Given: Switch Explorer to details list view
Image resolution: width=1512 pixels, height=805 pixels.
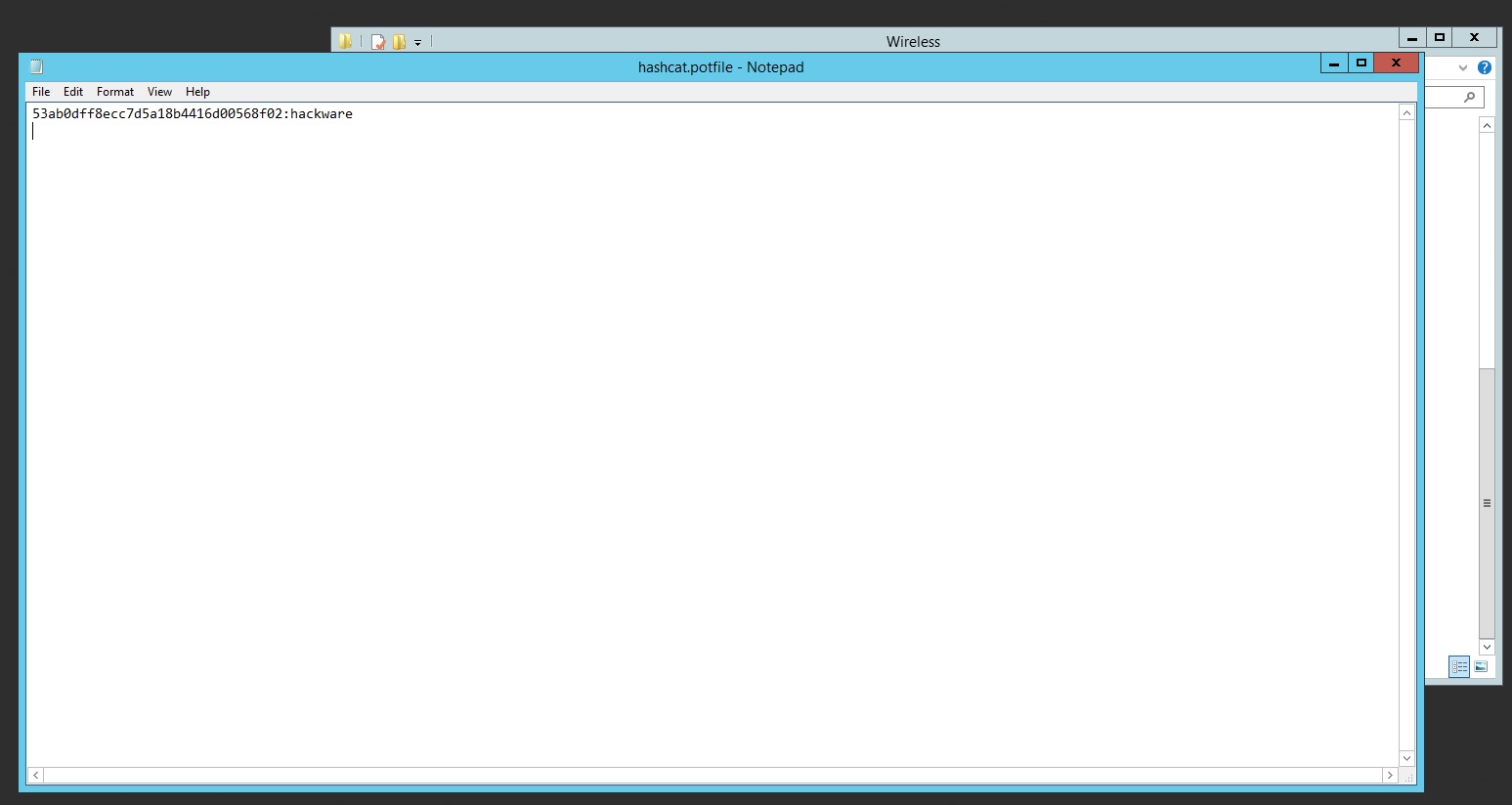Looking at the screenshot, I should coord(1459,667).
